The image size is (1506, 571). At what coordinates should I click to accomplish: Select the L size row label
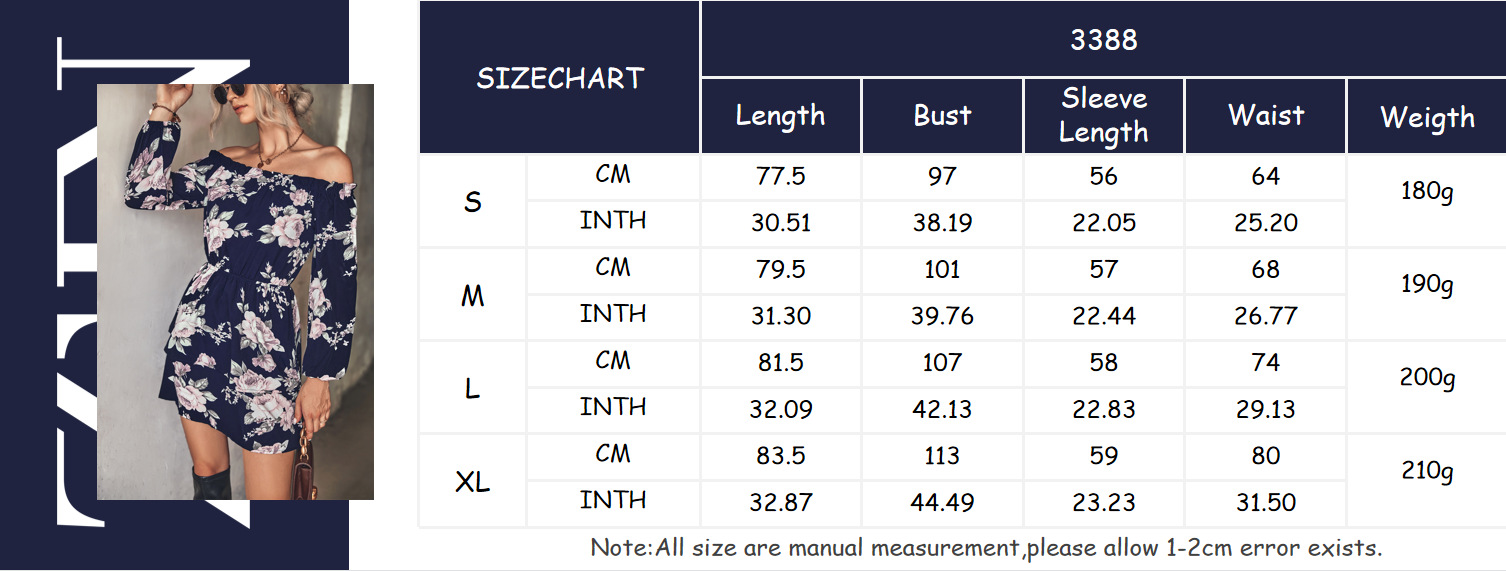pos(472,388)
